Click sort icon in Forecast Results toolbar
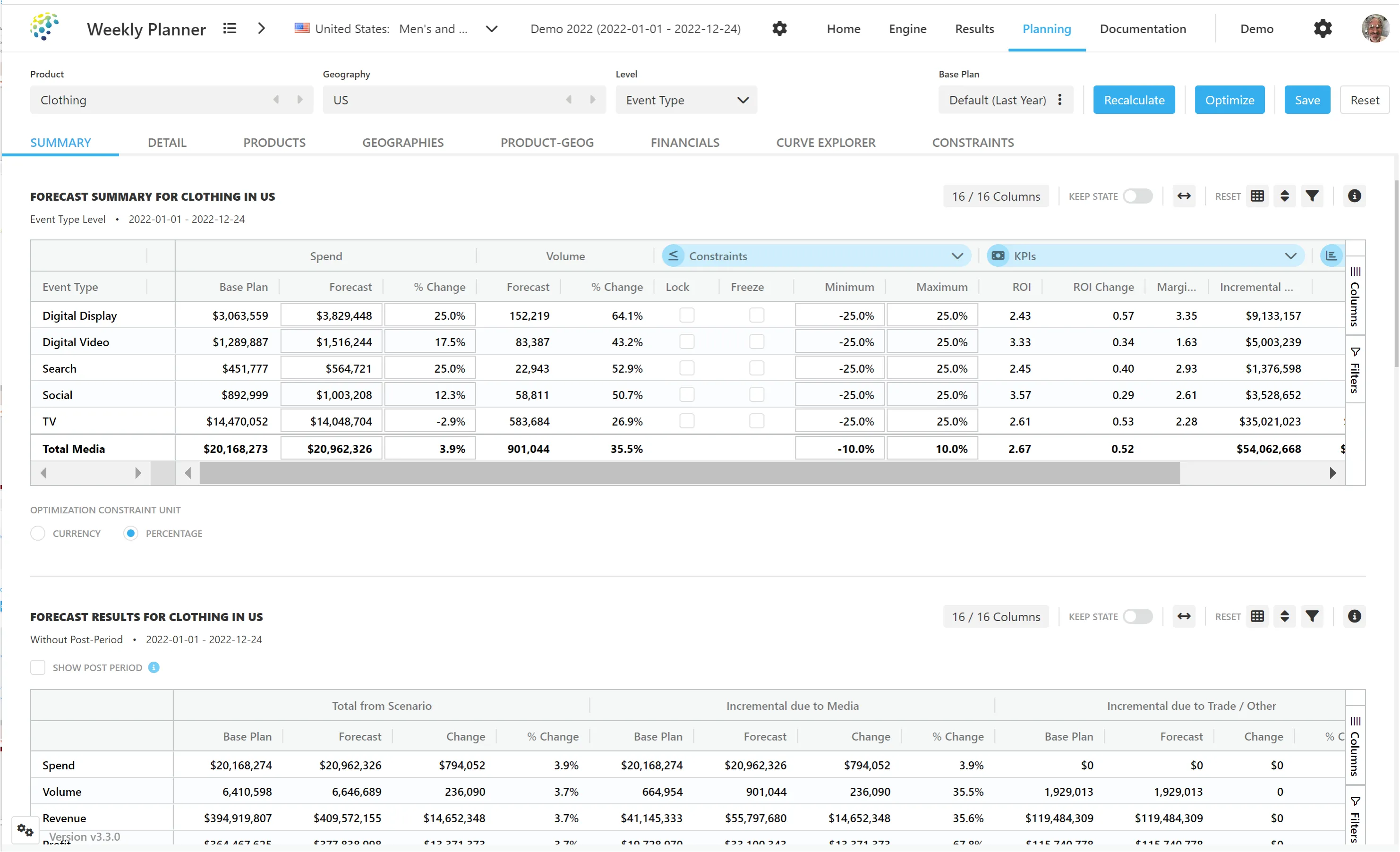The image size is (1400, 852). [1285, 616]
